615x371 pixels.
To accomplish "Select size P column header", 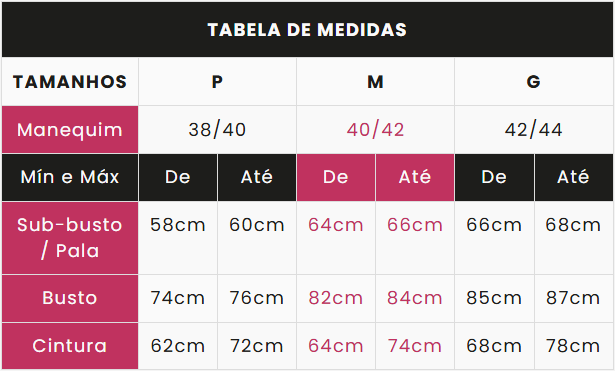I will [217, 82].
